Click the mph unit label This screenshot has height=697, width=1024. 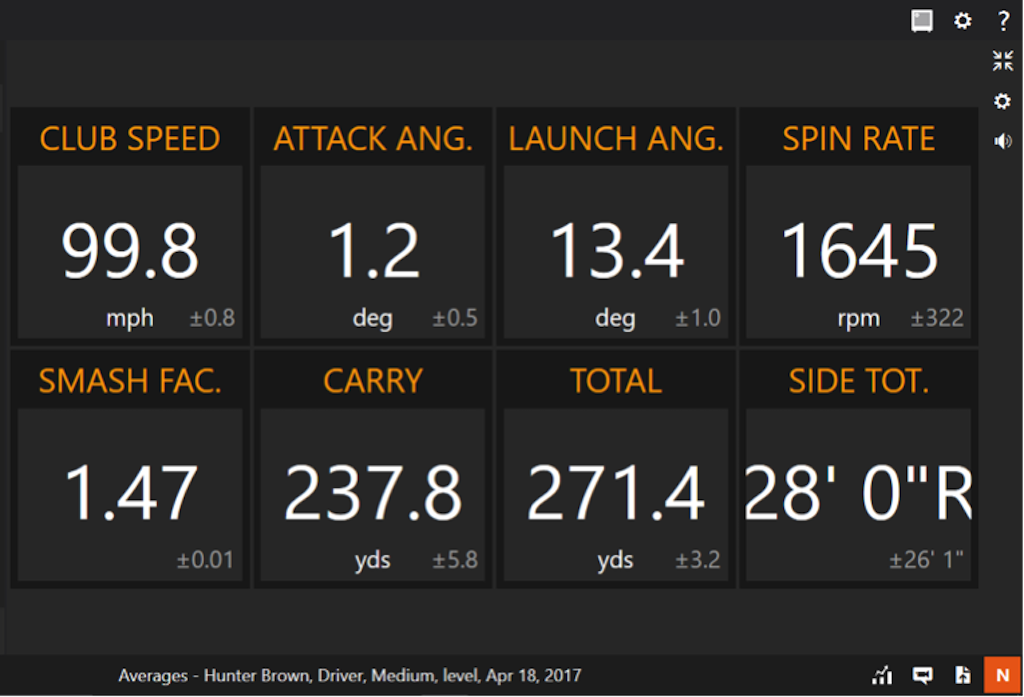coord(130,319)
